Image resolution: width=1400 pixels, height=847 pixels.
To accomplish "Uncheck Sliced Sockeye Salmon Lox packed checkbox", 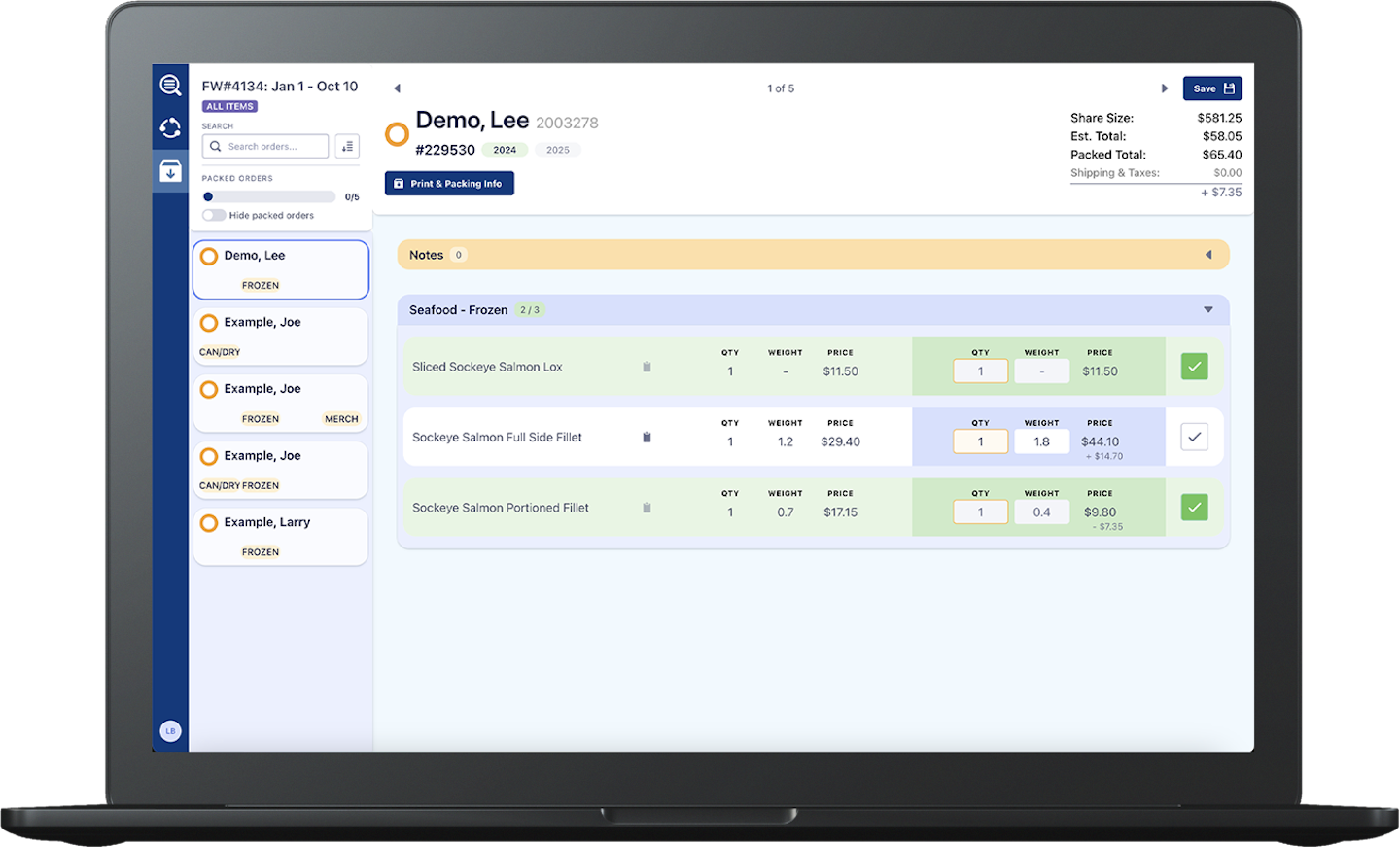I will pyautogui.click(x=1194, y=367).
